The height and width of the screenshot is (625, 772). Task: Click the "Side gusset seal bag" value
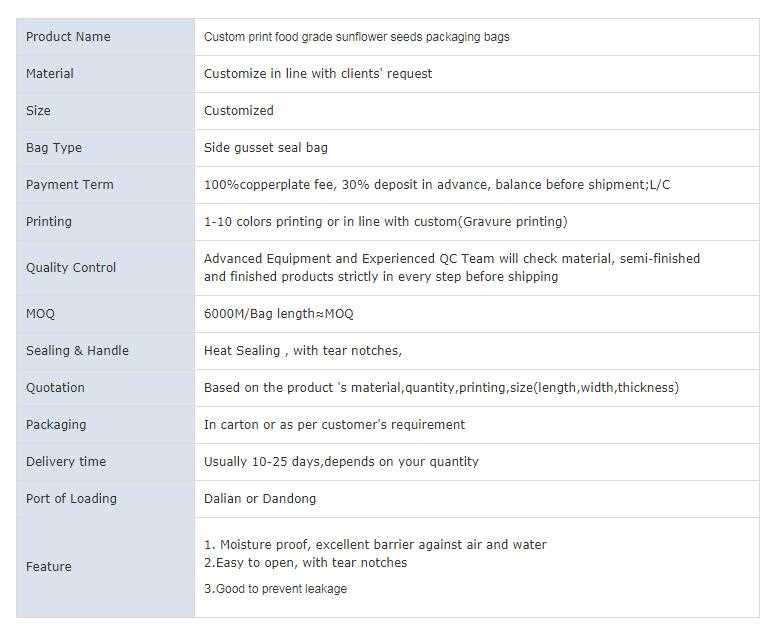pos(265,148)
